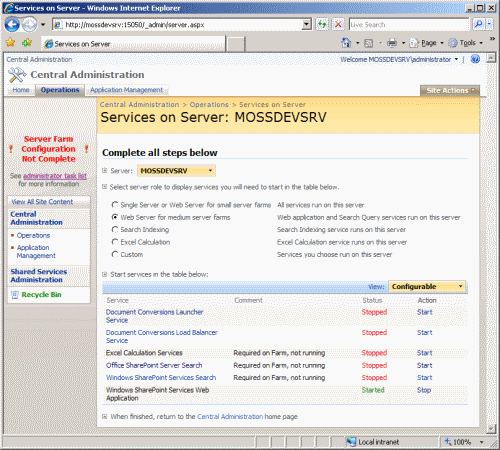
Task: Click the blue Help icon
Action: pyautogui.click(x=475, y=59)
